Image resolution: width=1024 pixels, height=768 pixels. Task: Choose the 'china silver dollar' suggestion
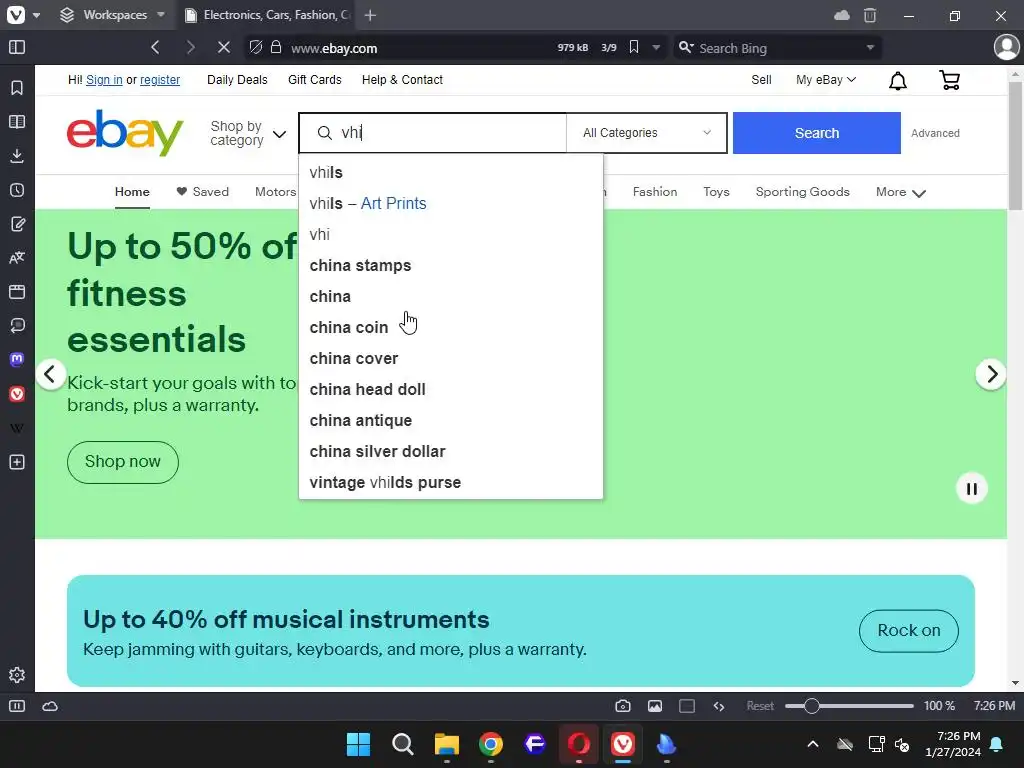[451, 451]
